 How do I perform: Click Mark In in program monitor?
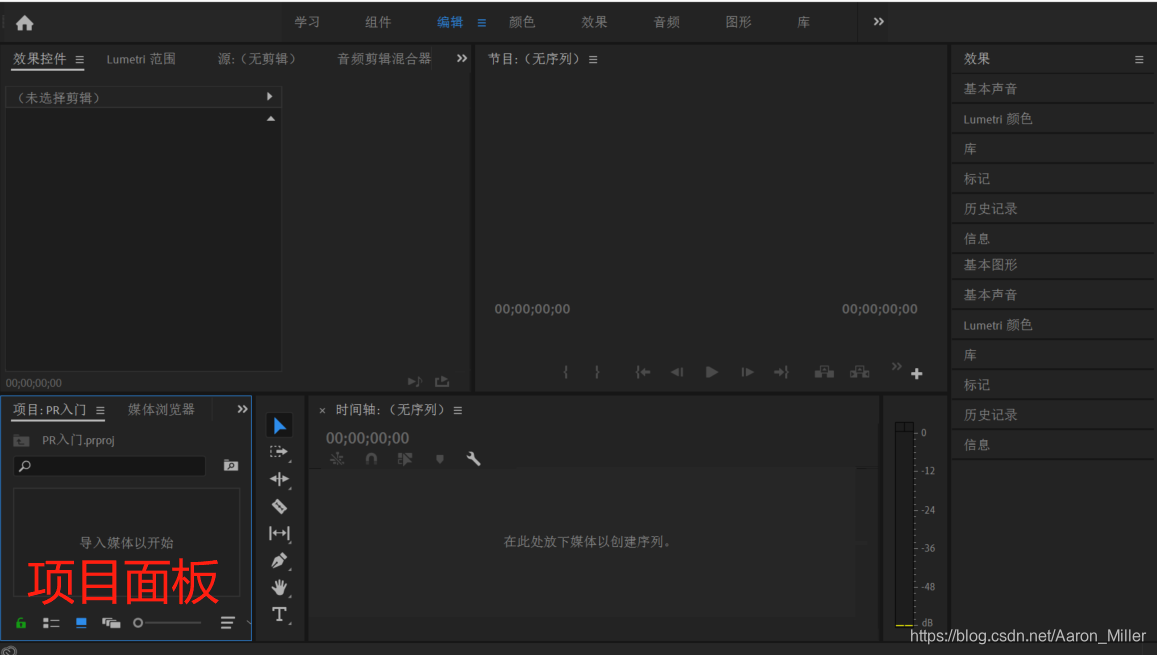tap(566, 372)
